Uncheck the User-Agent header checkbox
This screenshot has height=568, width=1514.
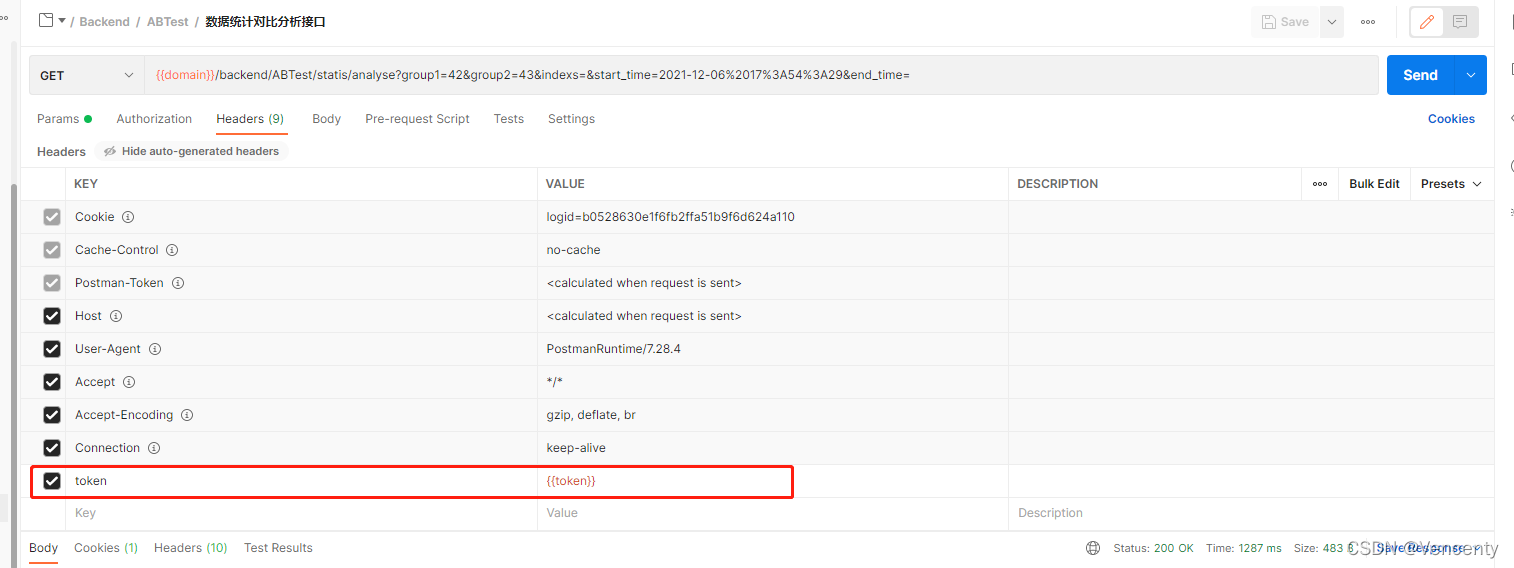(x=52, y=349)
